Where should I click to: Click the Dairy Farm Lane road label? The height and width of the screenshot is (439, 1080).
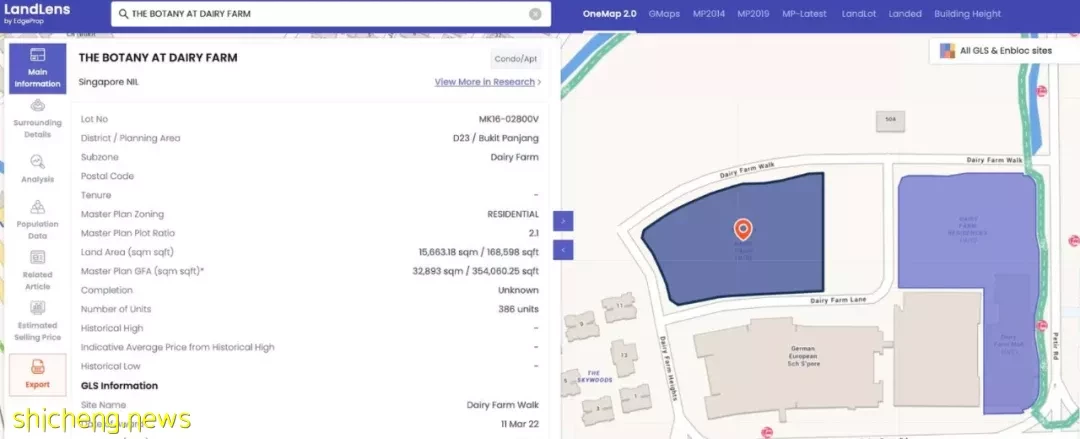coord(838,300)
